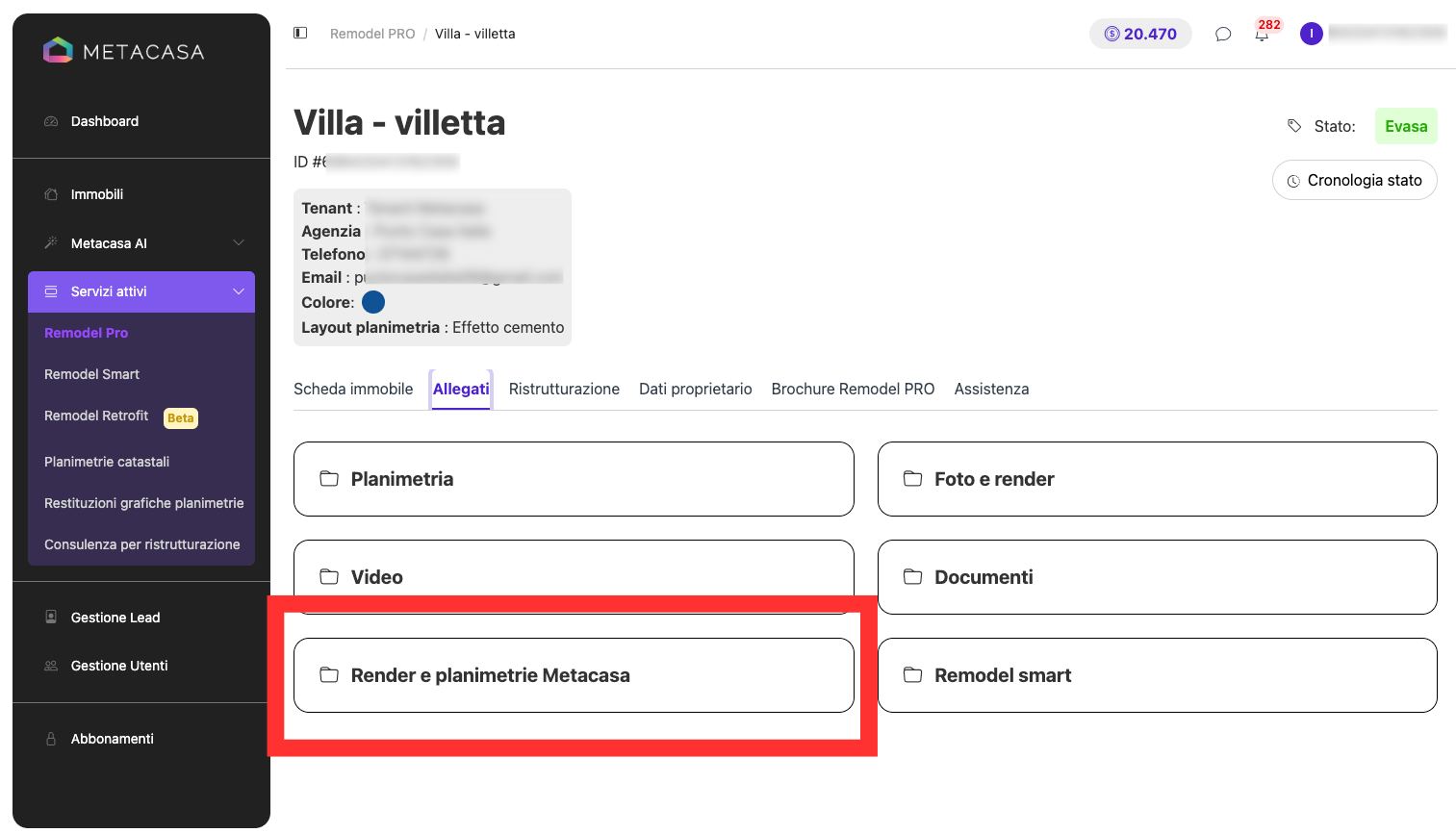
Task: Click the Documenti folder icon
Action: coord(912,577)
